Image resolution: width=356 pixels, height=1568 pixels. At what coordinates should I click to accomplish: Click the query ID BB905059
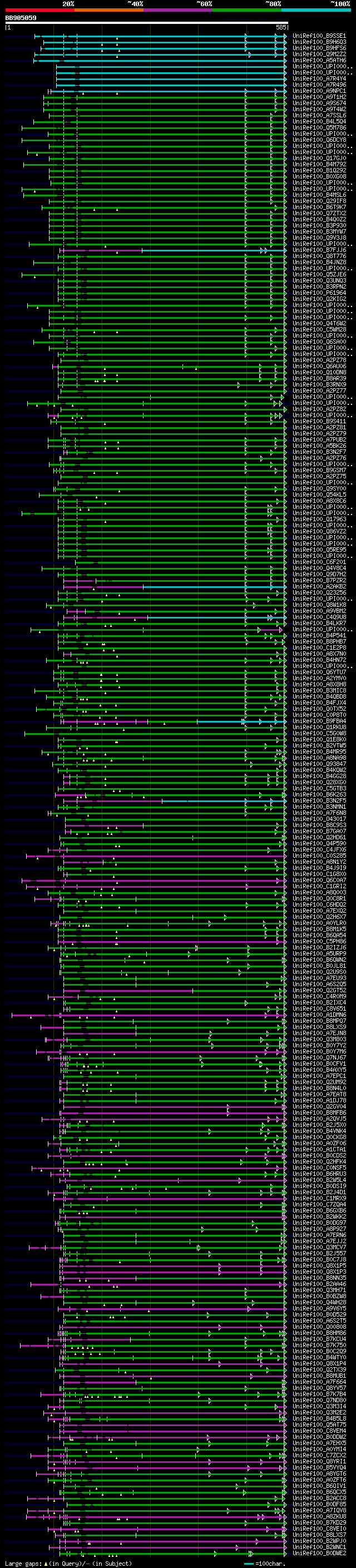tap(21, 18)
